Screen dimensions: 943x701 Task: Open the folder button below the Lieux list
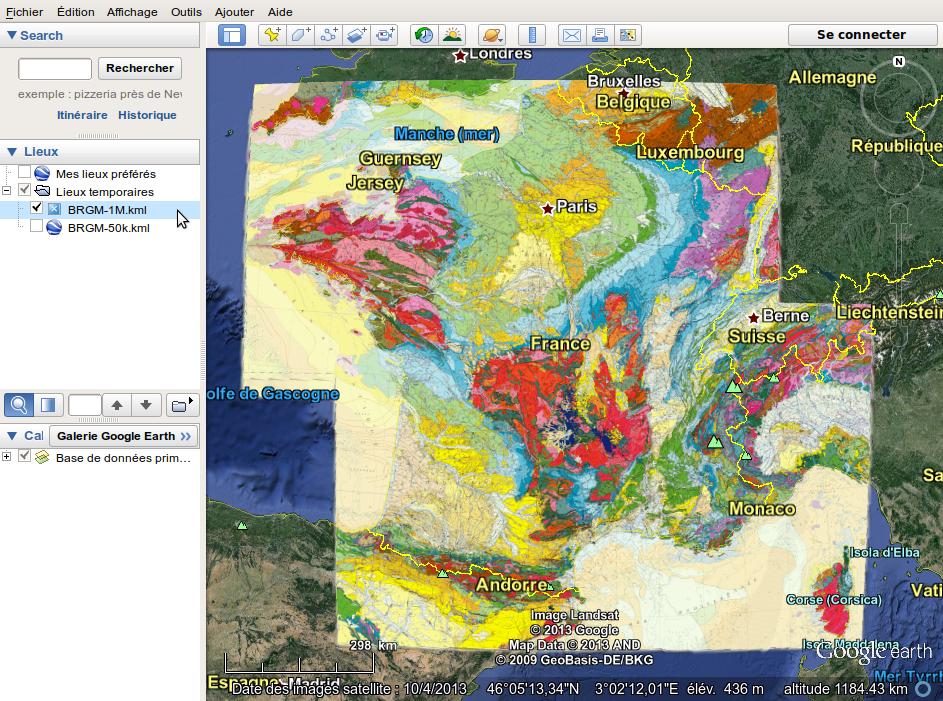pos(182,405)
